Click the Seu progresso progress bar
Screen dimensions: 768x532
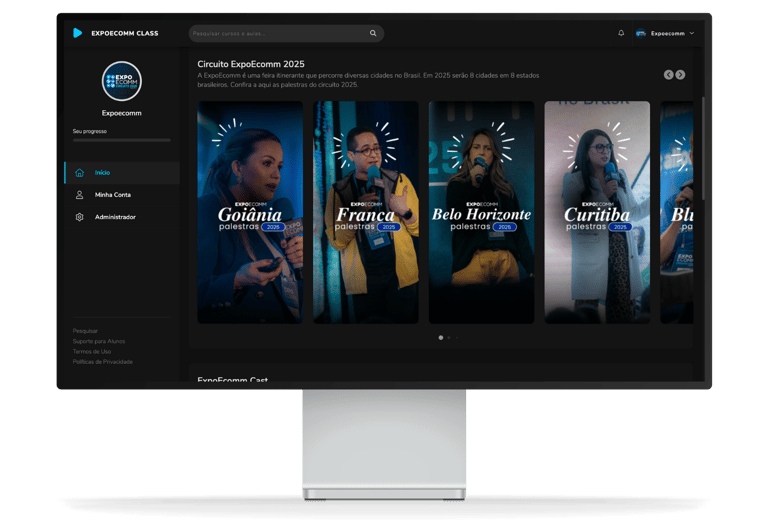(x=122, y=140)
